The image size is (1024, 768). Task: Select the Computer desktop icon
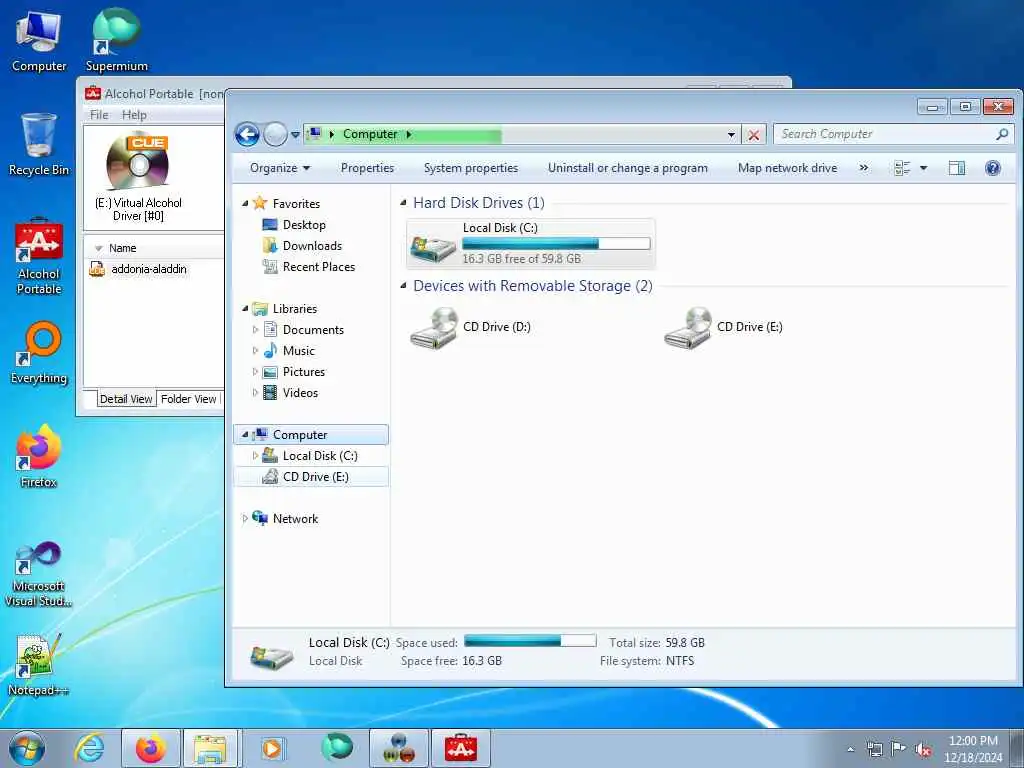tap(39, 42)
